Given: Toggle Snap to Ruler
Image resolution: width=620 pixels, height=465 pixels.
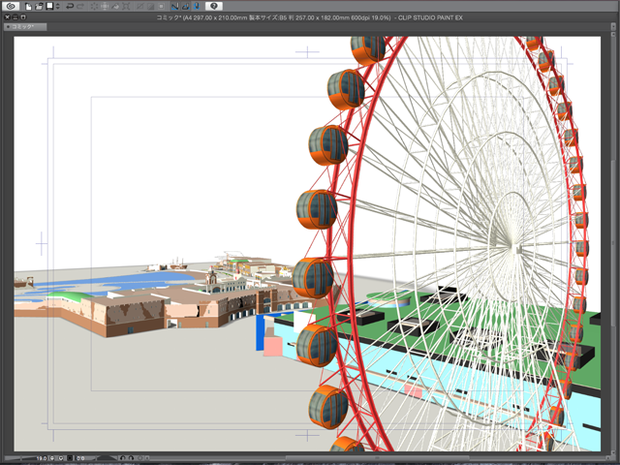Looking at the screenshot, I should click(x=175, y=6).
